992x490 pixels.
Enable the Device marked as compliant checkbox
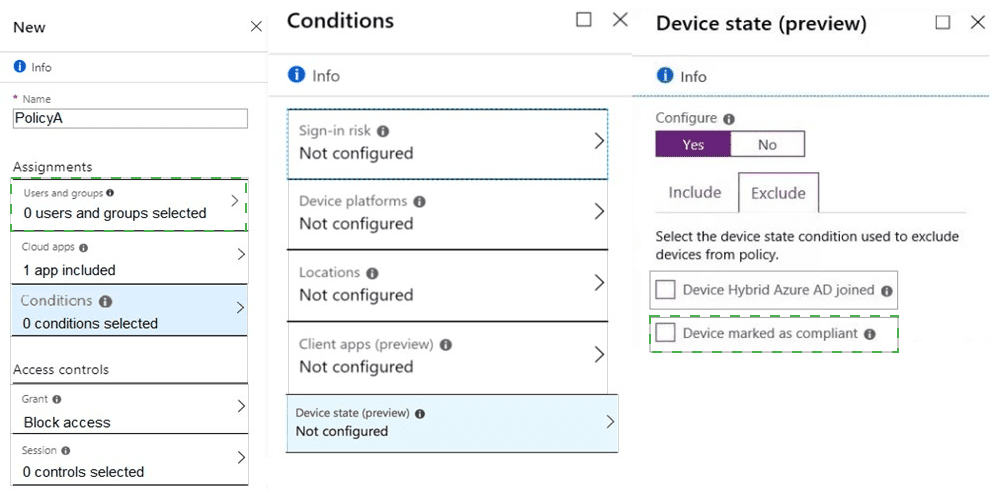click(666, 333)
